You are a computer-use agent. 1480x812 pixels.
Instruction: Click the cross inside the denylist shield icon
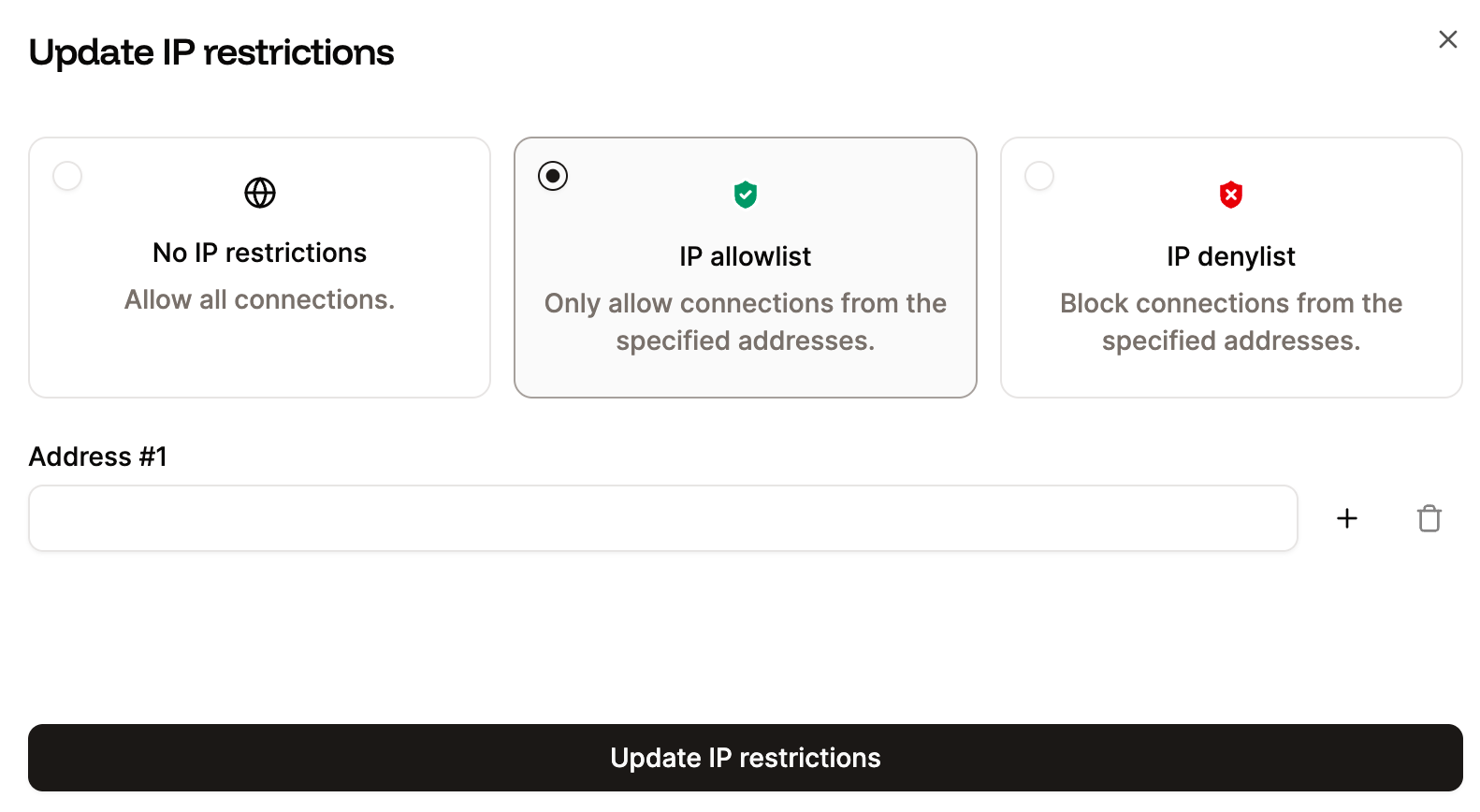[1230, 196]
